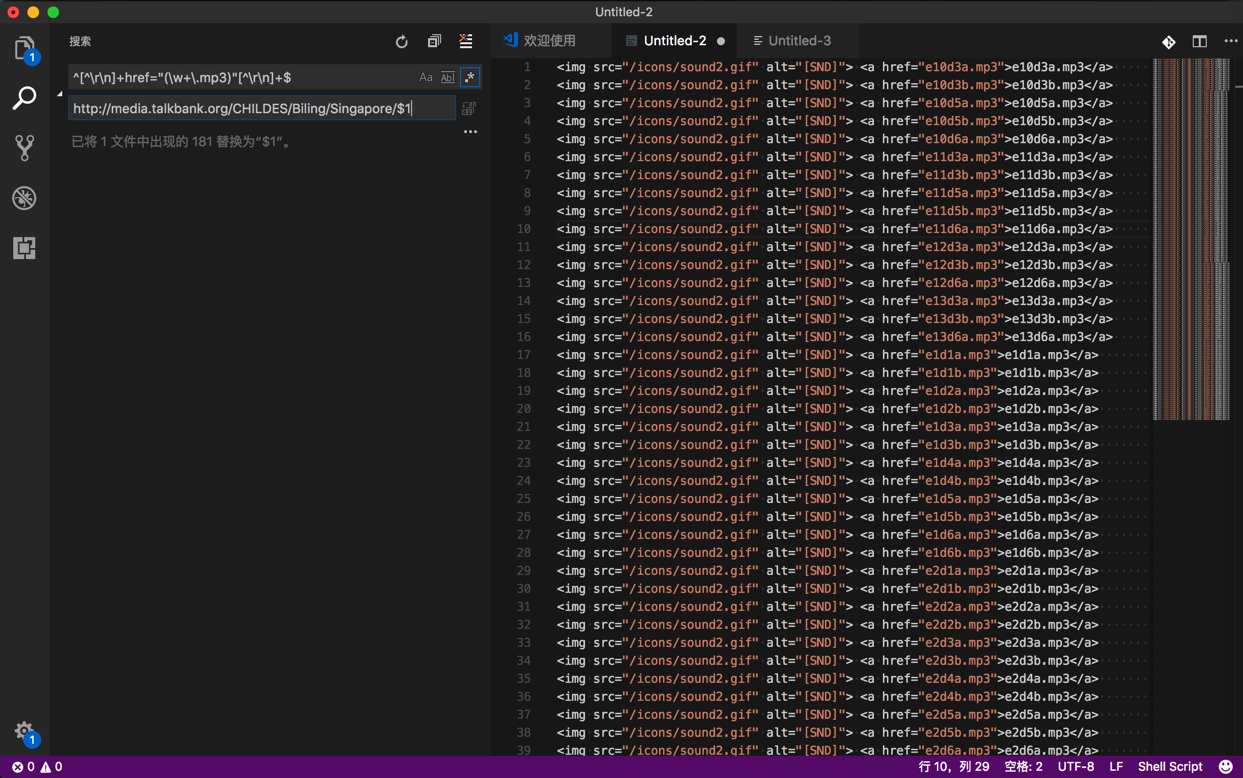Open the Manage gear icon

24,732
